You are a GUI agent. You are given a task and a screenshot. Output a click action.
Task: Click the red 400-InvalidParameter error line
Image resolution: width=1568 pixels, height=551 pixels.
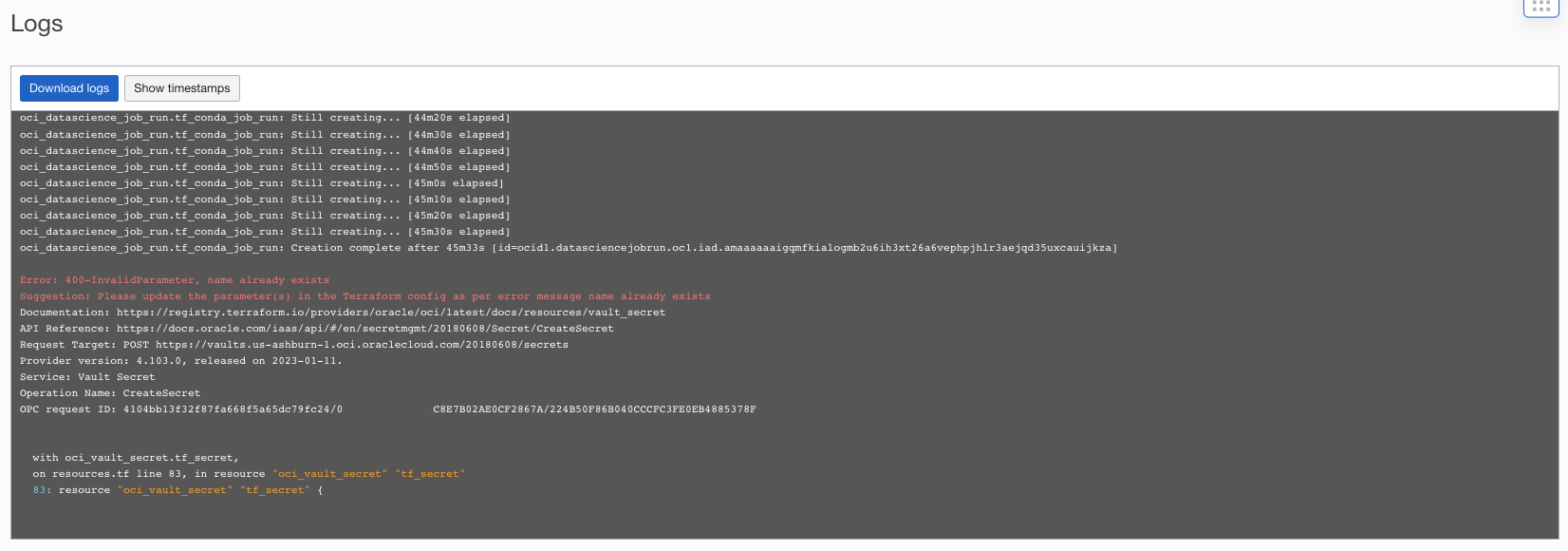coord(175,280)
